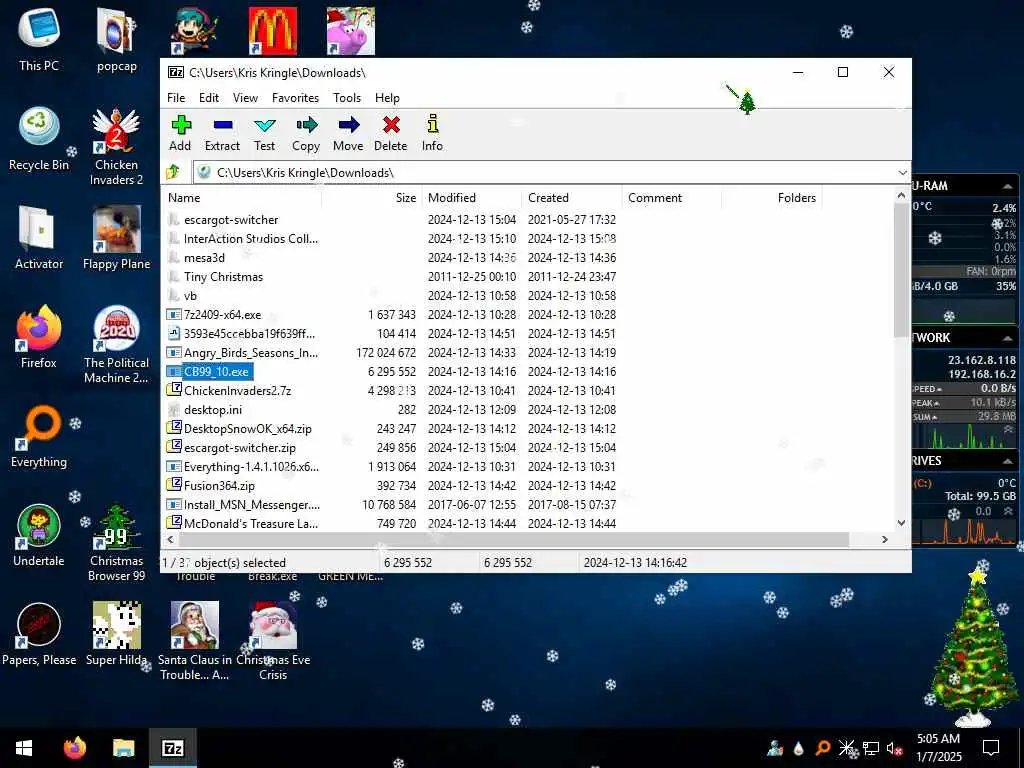
Task: Collapse the Drives gadget section
Action: 1008,461
